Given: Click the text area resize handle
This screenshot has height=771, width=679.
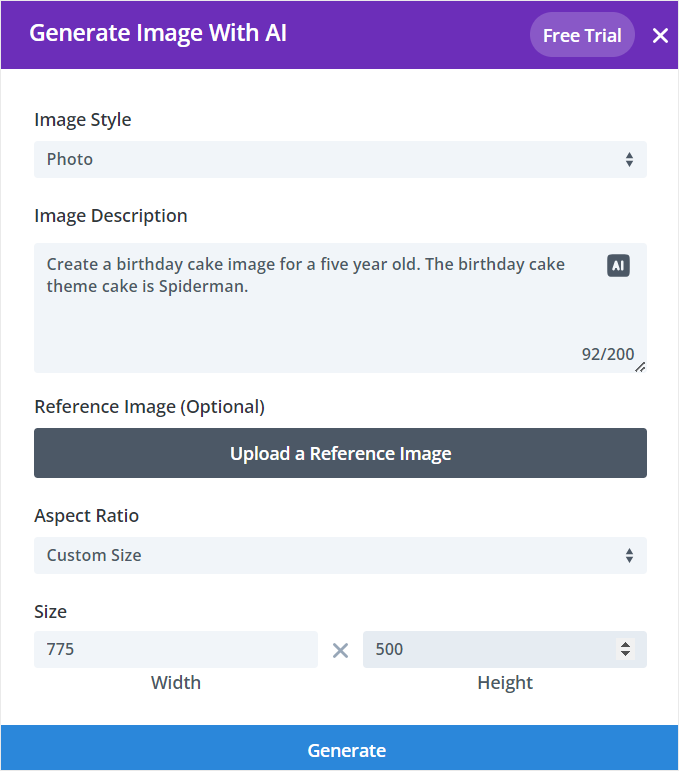Looking at the screenshot, I should pyautogui.click(x=640, y=367).
